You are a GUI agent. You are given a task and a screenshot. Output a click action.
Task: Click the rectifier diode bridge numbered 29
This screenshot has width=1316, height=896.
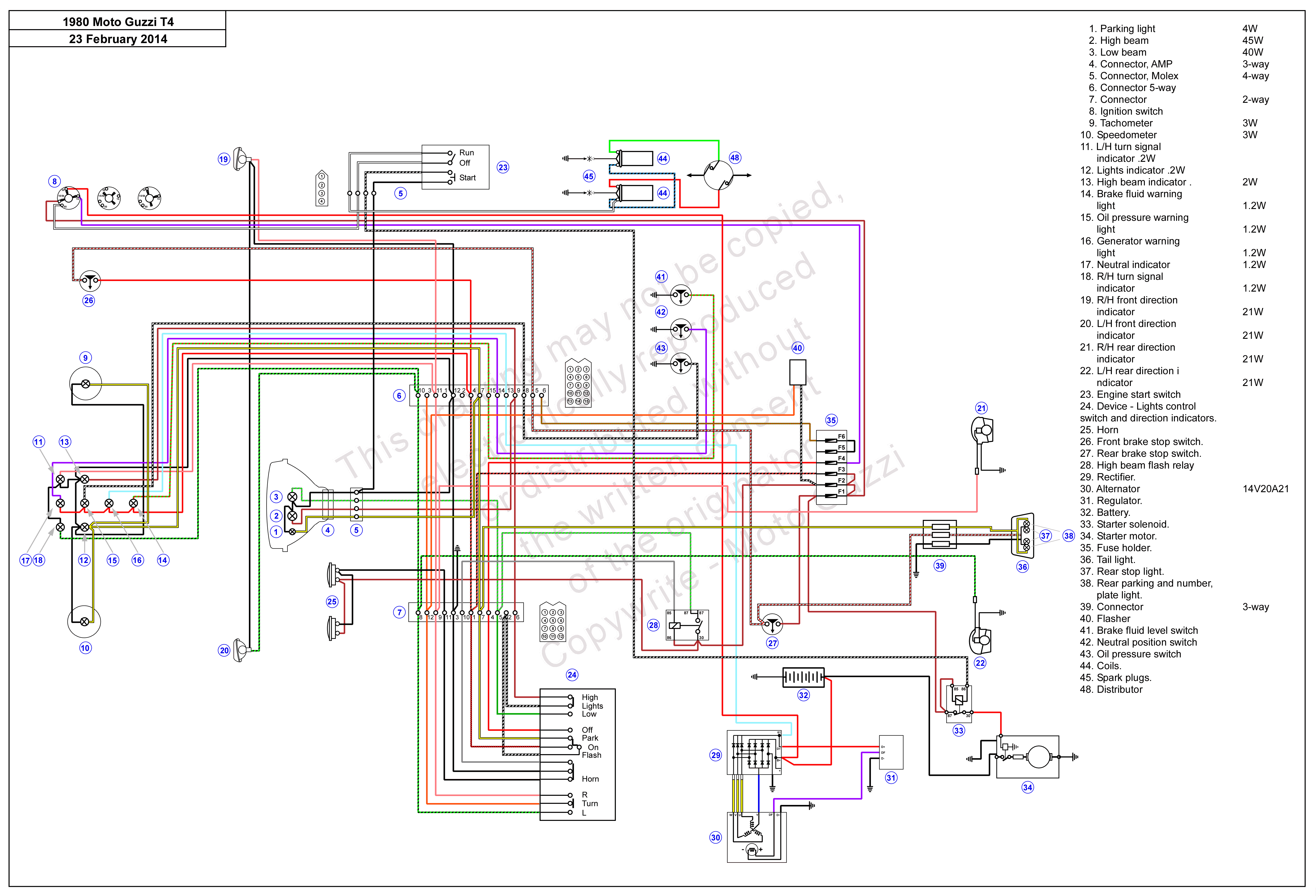pos(754,753)
